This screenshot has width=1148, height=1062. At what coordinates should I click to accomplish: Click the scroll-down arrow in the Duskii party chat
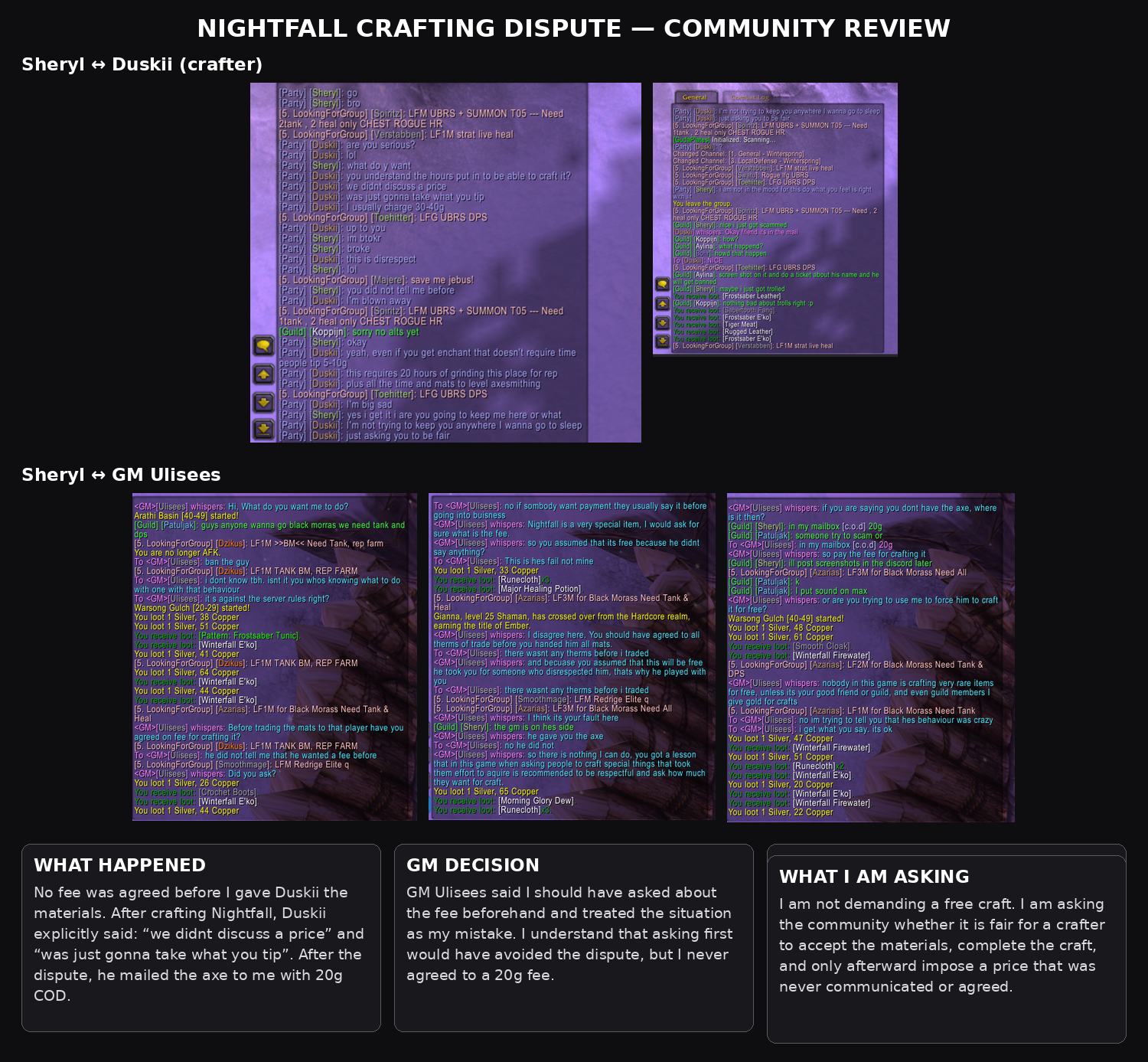pos(264,402)
